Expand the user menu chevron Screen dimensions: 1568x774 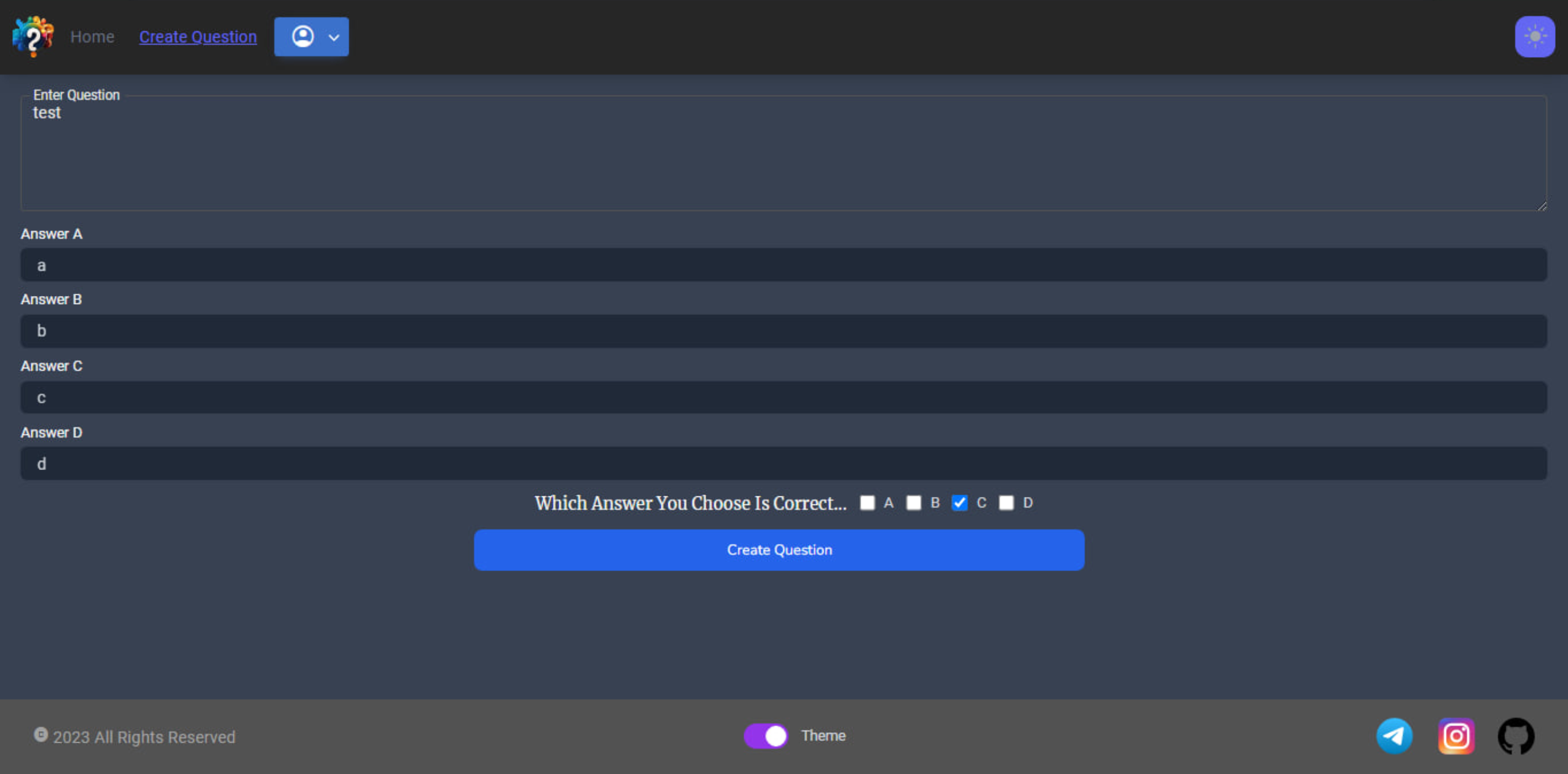coord(334,37)
